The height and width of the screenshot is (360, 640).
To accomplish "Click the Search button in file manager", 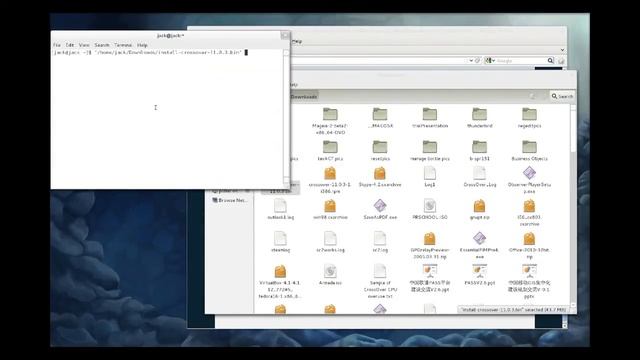I will 562,96.
